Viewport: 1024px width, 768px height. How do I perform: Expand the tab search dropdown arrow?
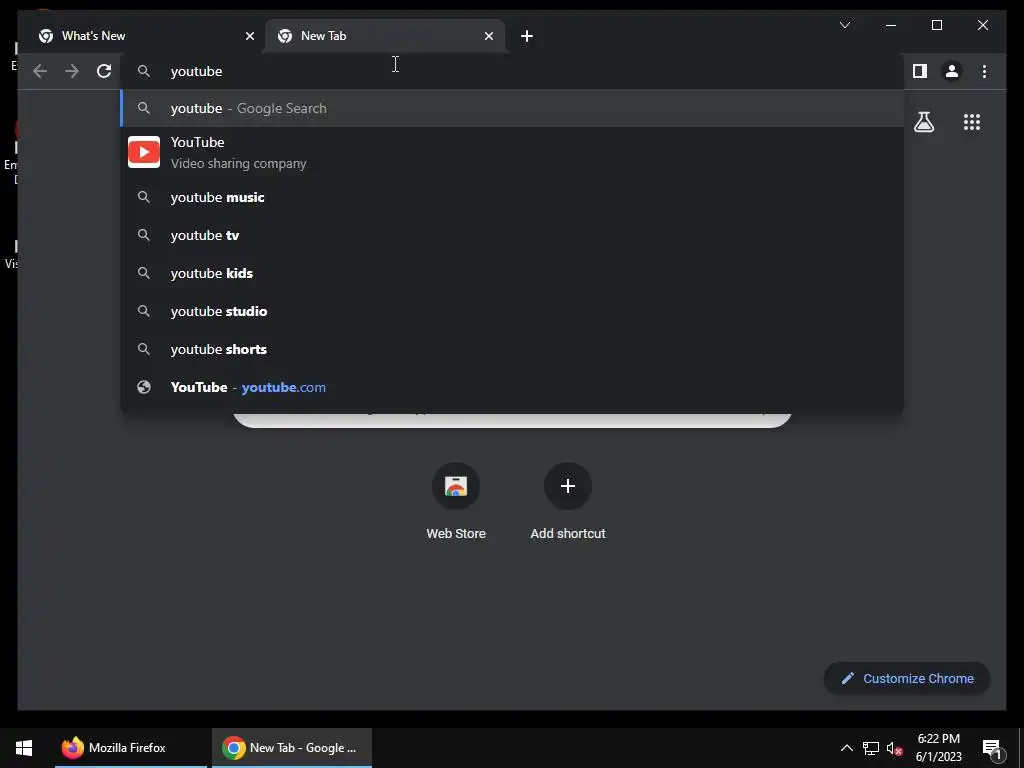(x=844, y=25)
